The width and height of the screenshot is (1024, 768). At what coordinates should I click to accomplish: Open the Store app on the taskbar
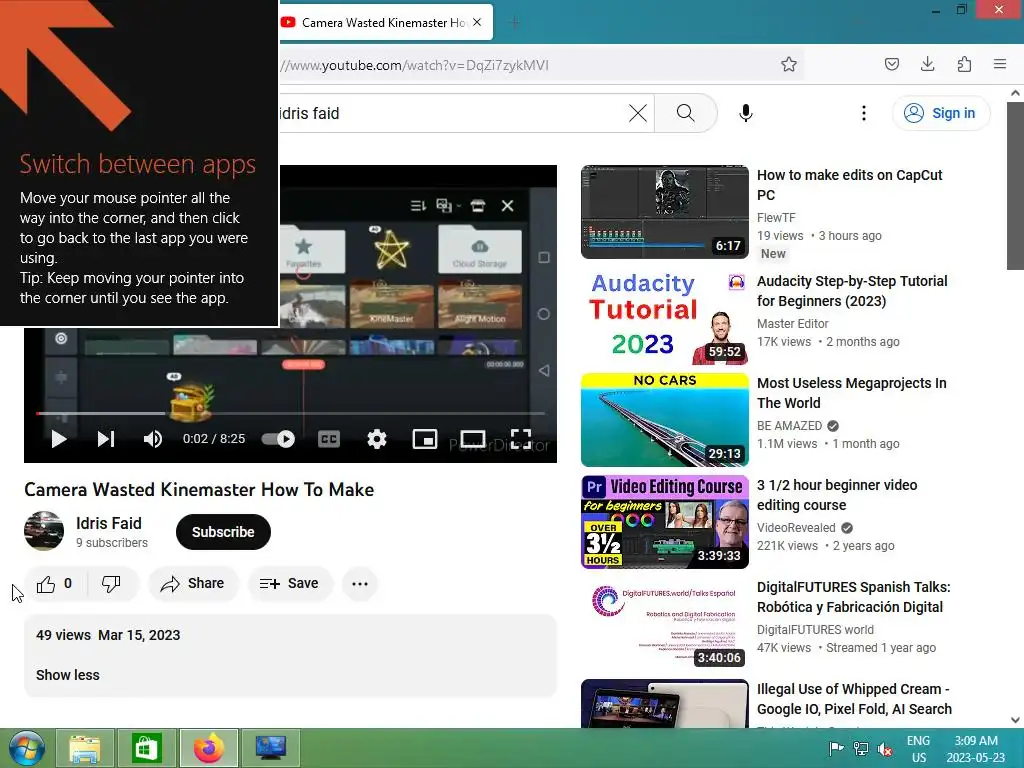(x=146, y=748)
